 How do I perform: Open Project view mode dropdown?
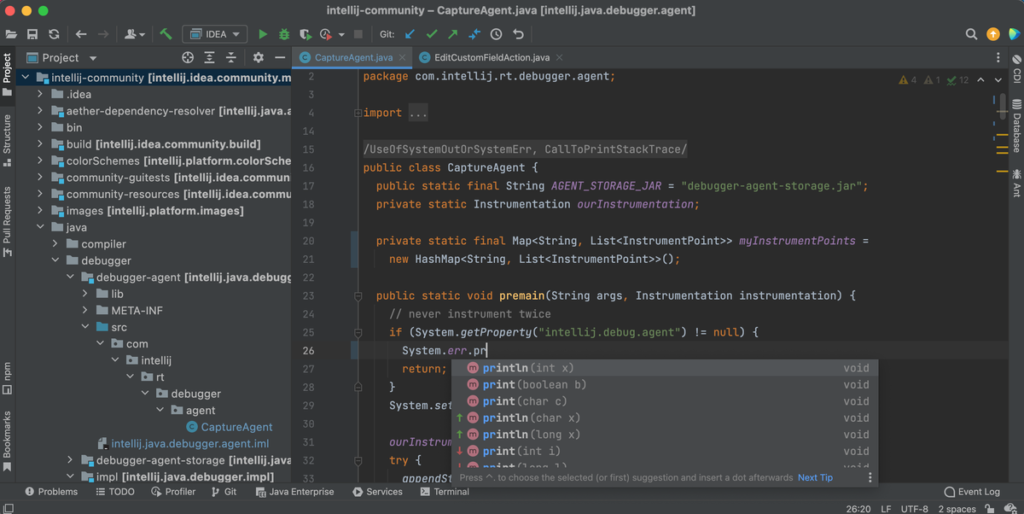pos(93,58)
